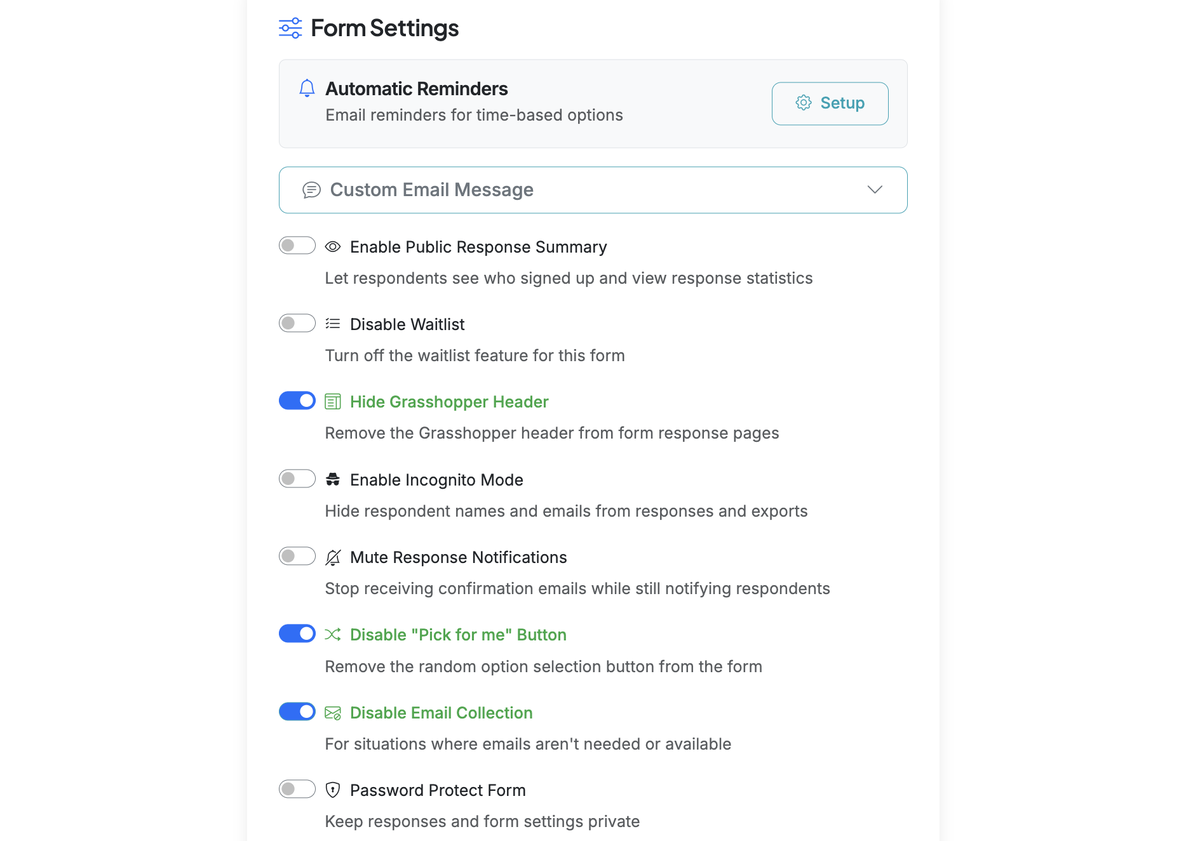Click the muted bell icon near Mute Response Notifications

(332, 557)
